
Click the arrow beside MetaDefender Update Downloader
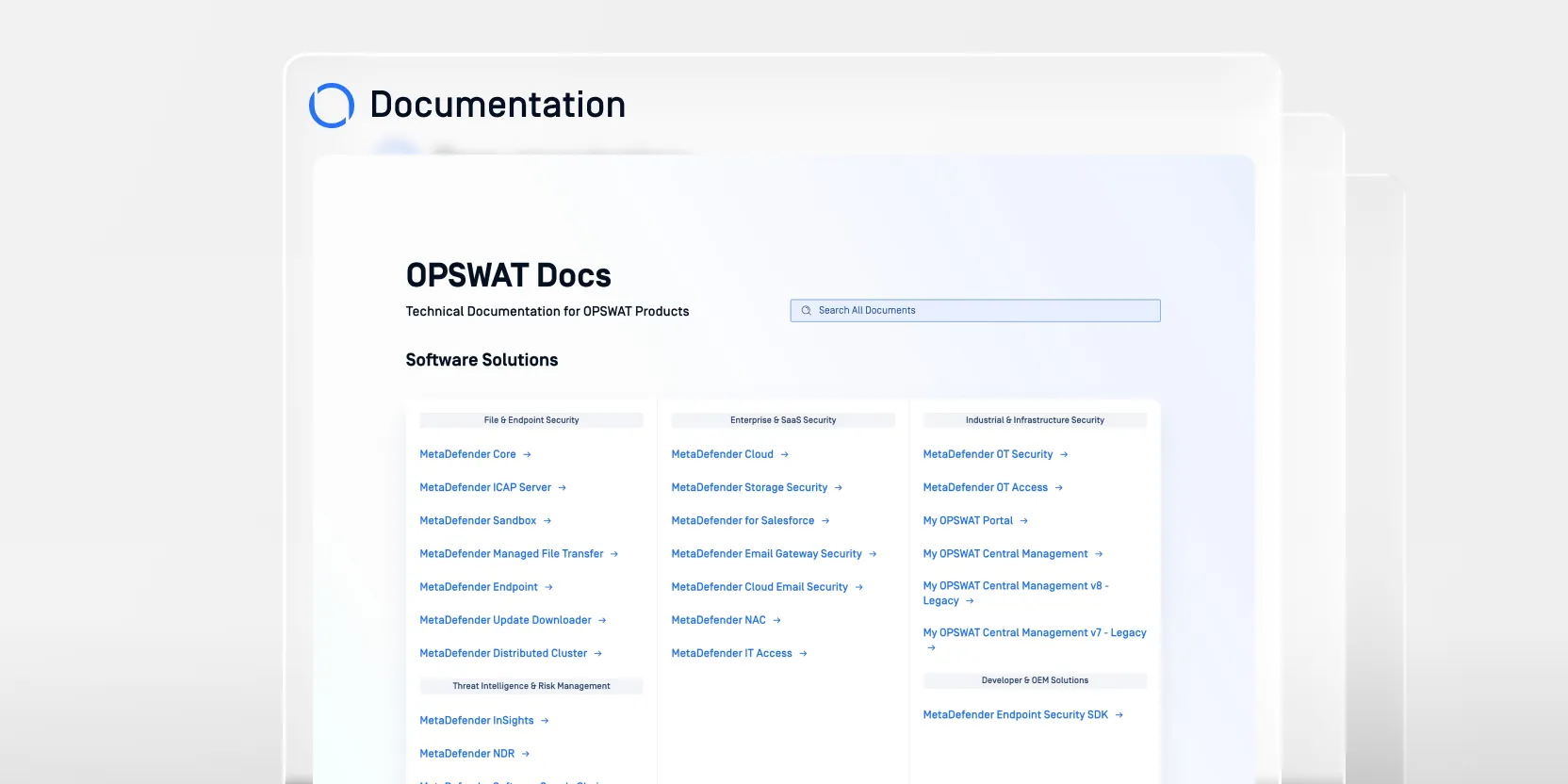[x=603, y=621]
